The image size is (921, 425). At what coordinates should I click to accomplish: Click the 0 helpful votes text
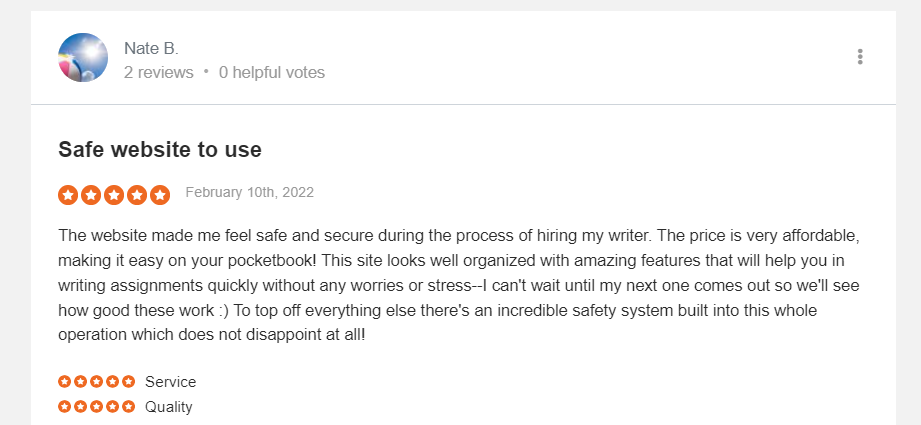[x=272, y=72]
